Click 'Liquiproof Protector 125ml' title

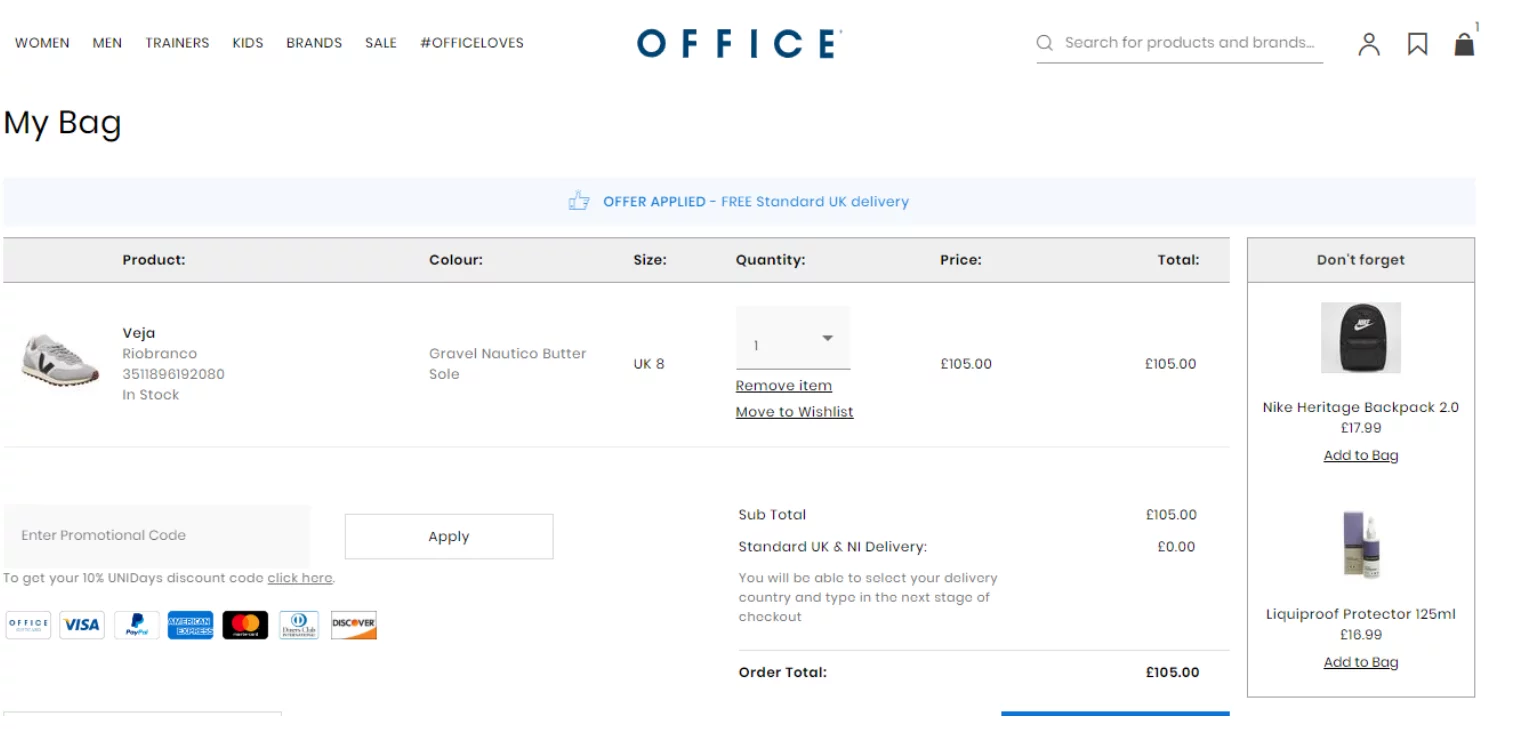1361,615
